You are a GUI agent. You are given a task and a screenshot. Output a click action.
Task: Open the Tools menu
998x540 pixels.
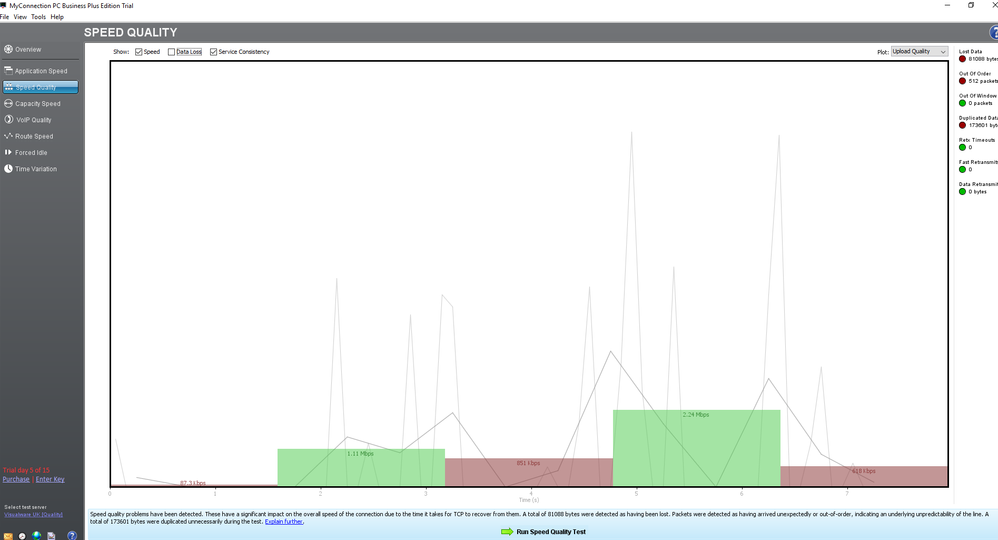(x=39, y=17)
